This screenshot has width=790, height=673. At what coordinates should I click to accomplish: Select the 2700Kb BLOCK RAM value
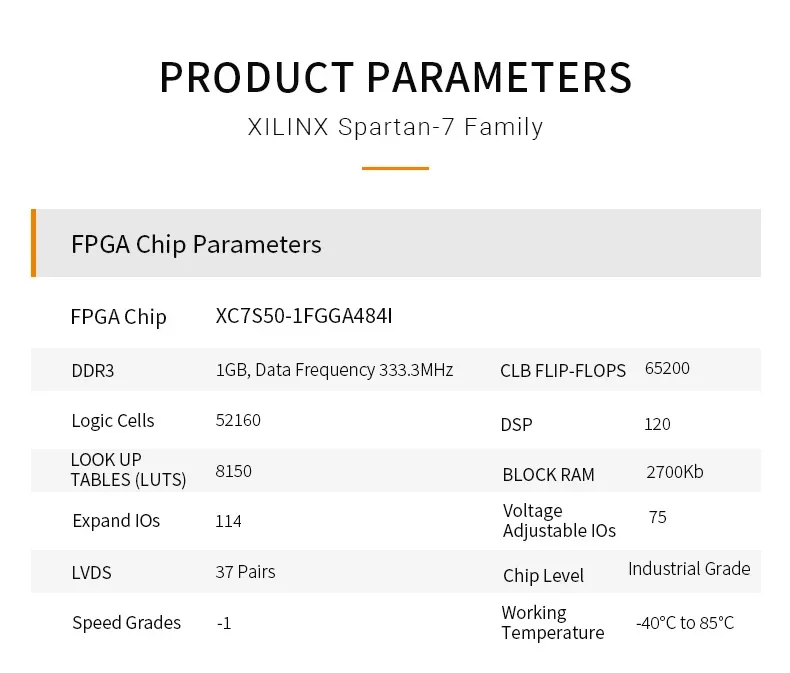(x=675, y=471)
